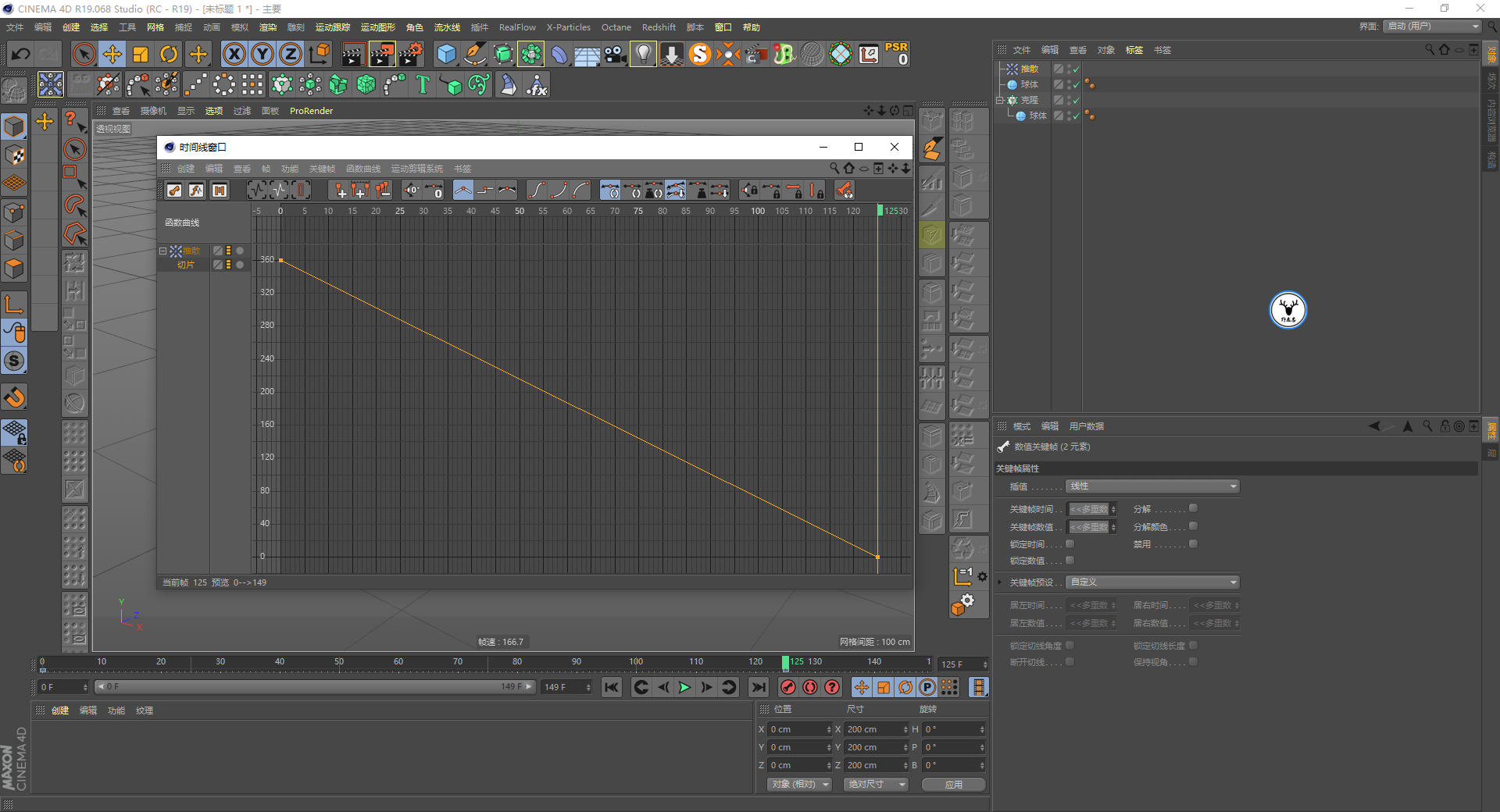Switch timeline to F-Curve mode
The height and width of the screenshot is (812, 1500).
(x=196, y=190)
